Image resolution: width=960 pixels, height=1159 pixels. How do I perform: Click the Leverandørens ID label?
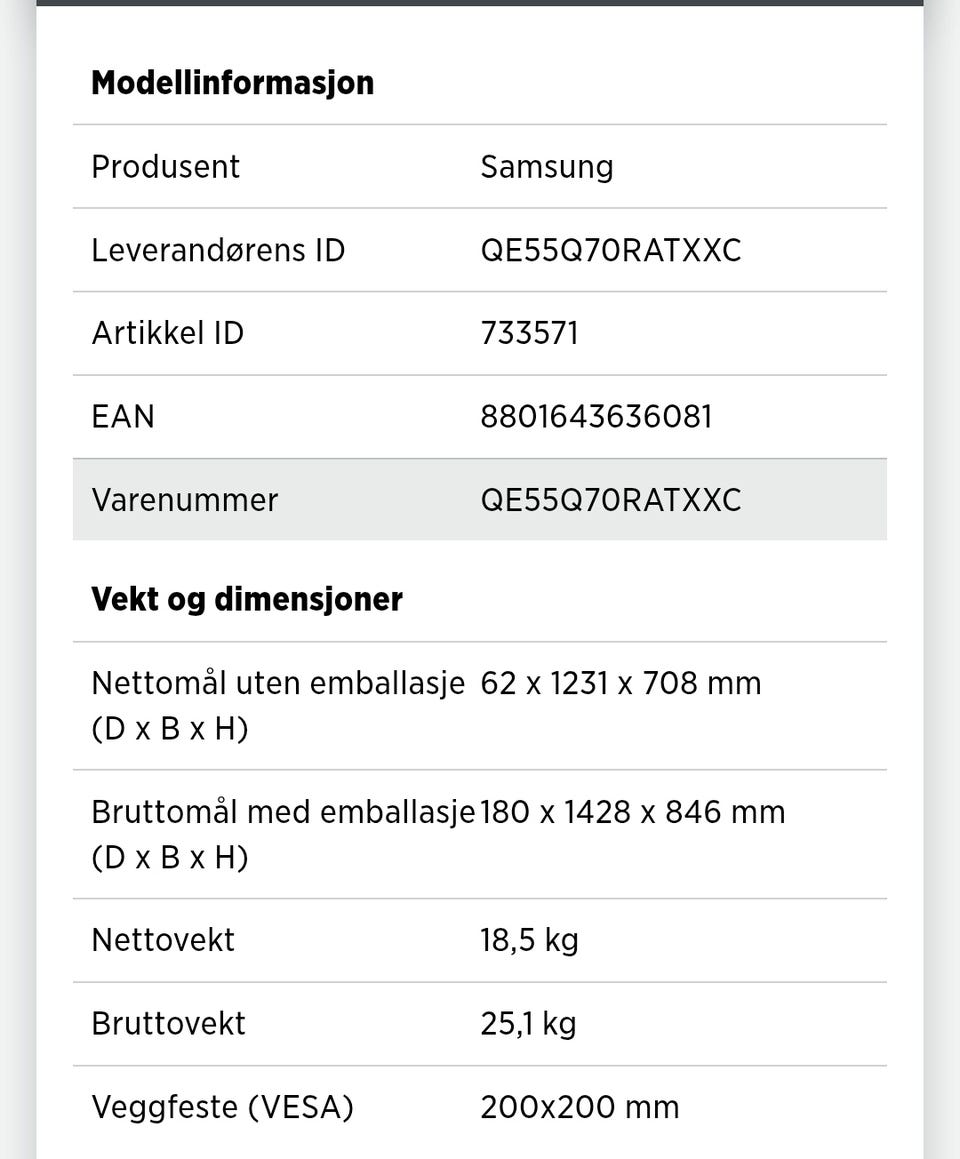click(218, 249)
